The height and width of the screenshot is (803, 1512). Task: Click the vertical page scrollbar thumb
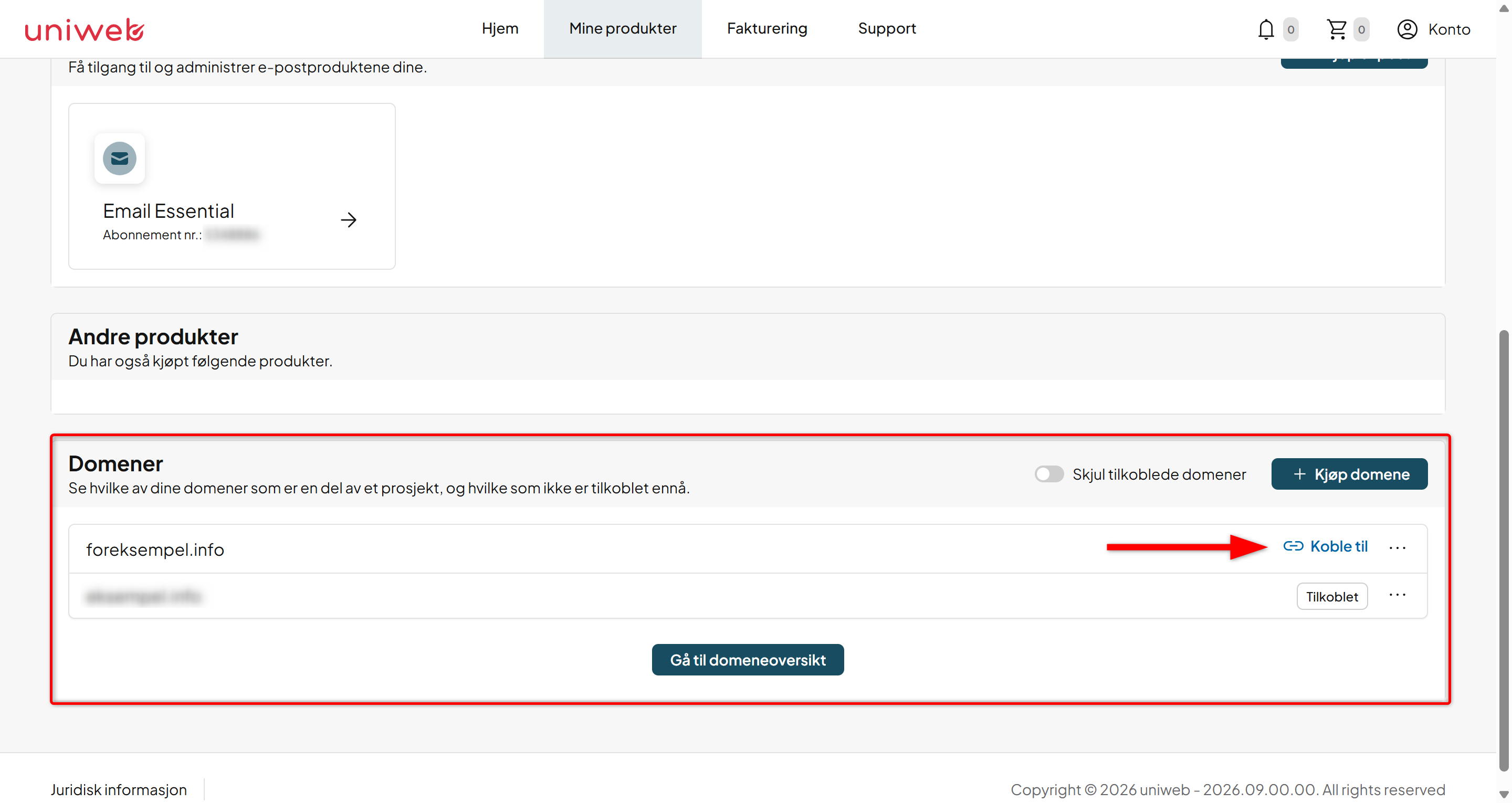pyautogui.click(x=1503, y=551)
